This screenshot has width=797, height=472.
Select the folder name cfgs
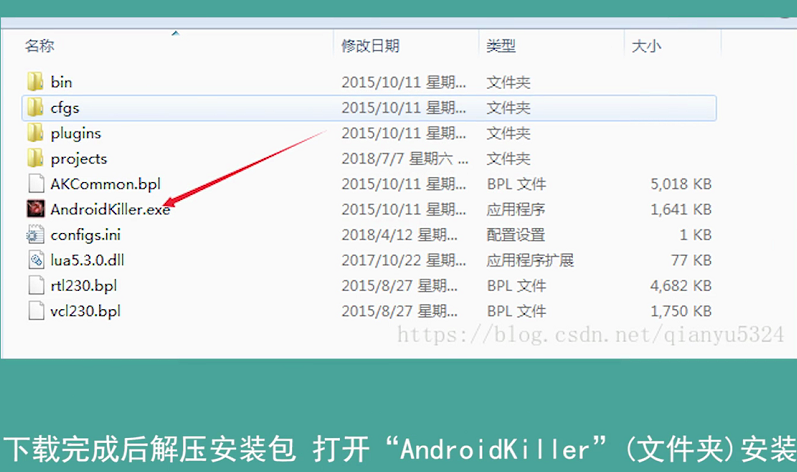[65, 108]
